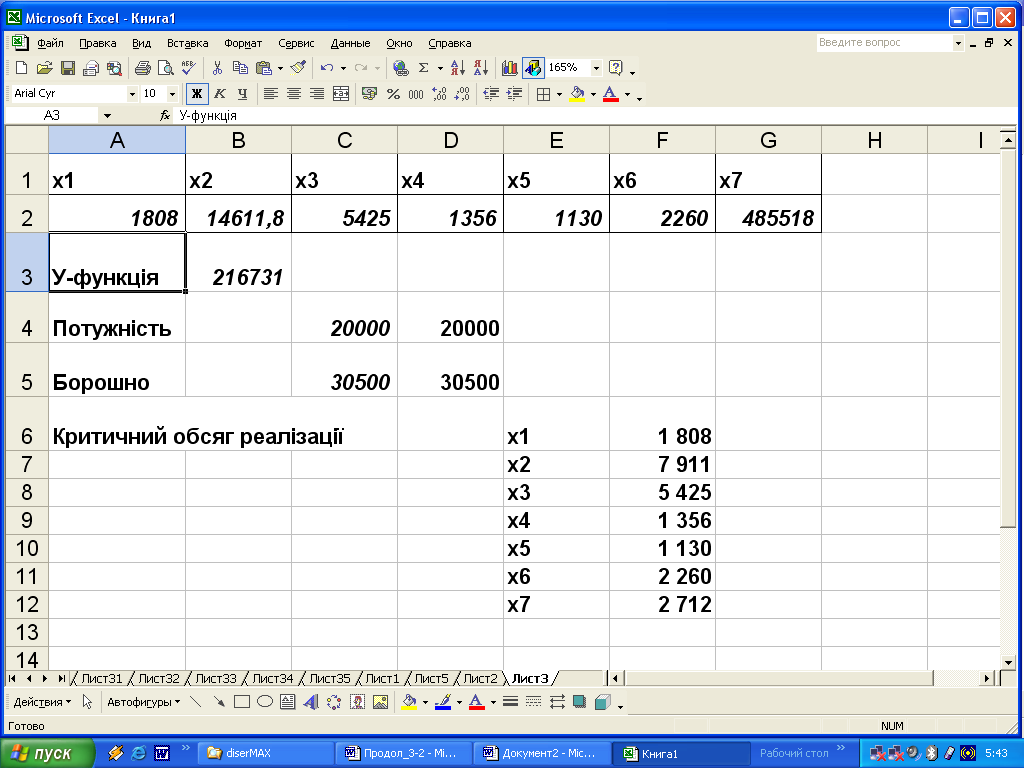Screen dimensions: 1024x768
Task: Print the sheet using the printer icon
Action: click(142, 68)
